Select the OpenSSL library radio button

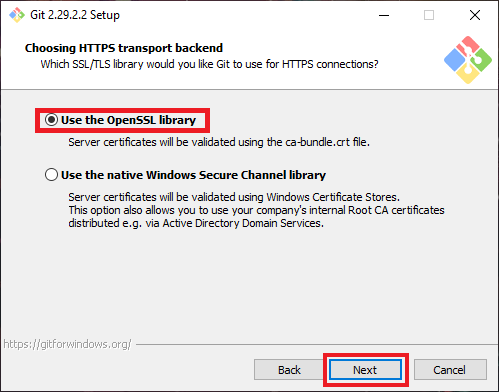coord(51,120)
